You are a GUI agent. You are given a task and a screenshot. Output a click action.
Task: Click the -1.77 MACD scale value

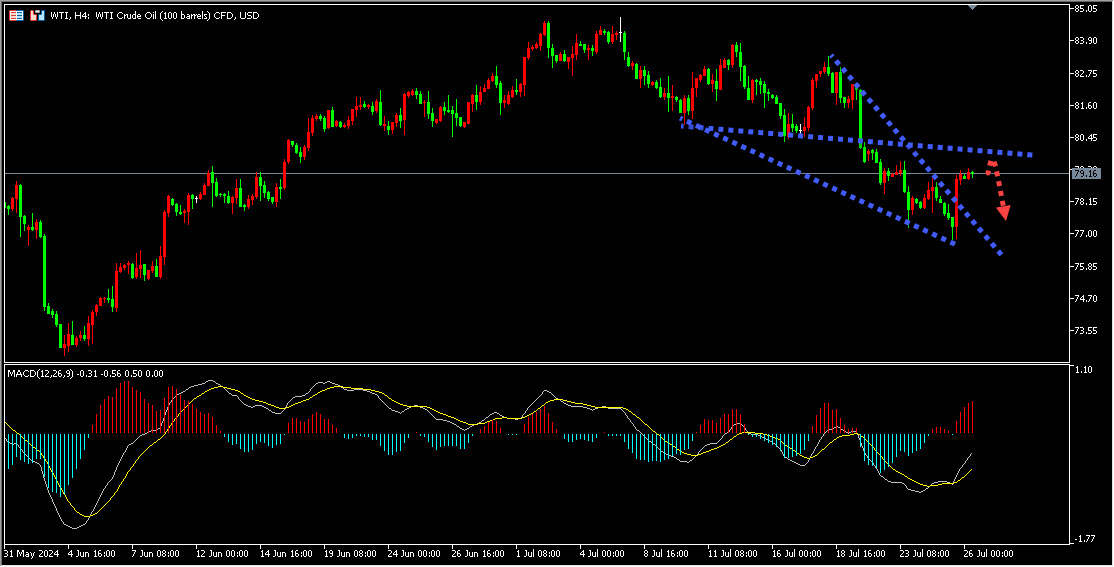click(1083, 539)
